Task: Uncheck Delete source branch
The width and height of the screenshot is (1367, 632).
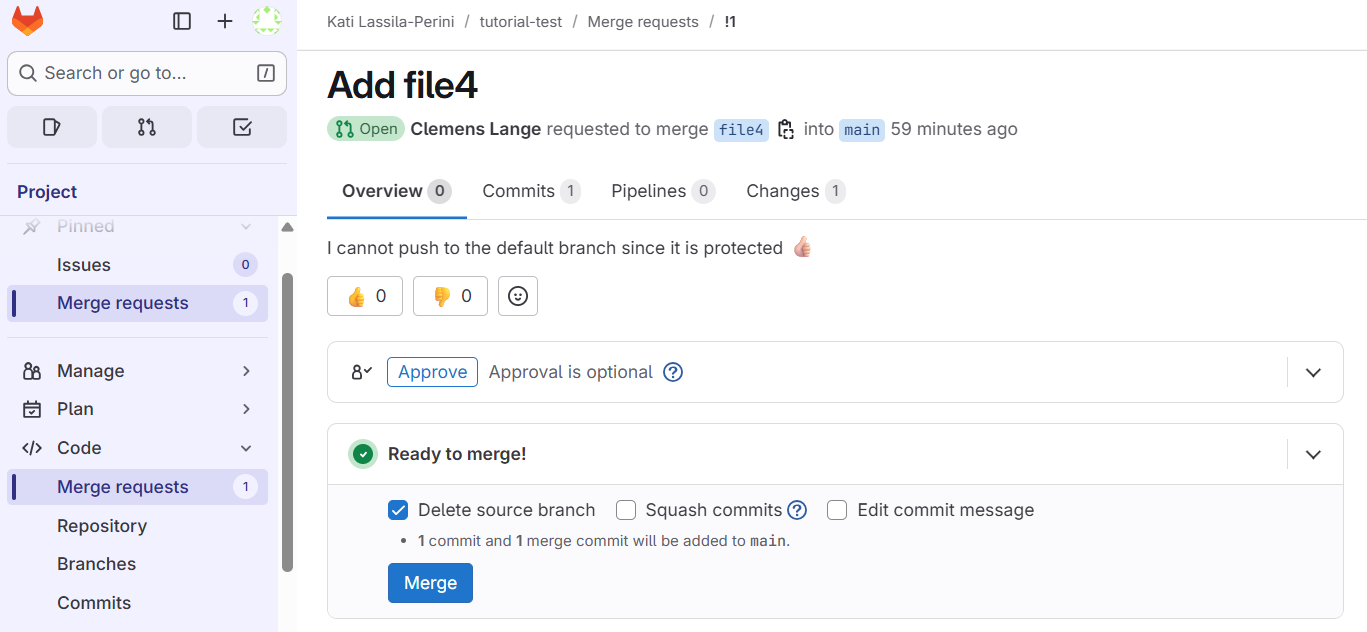Action: 398,510
